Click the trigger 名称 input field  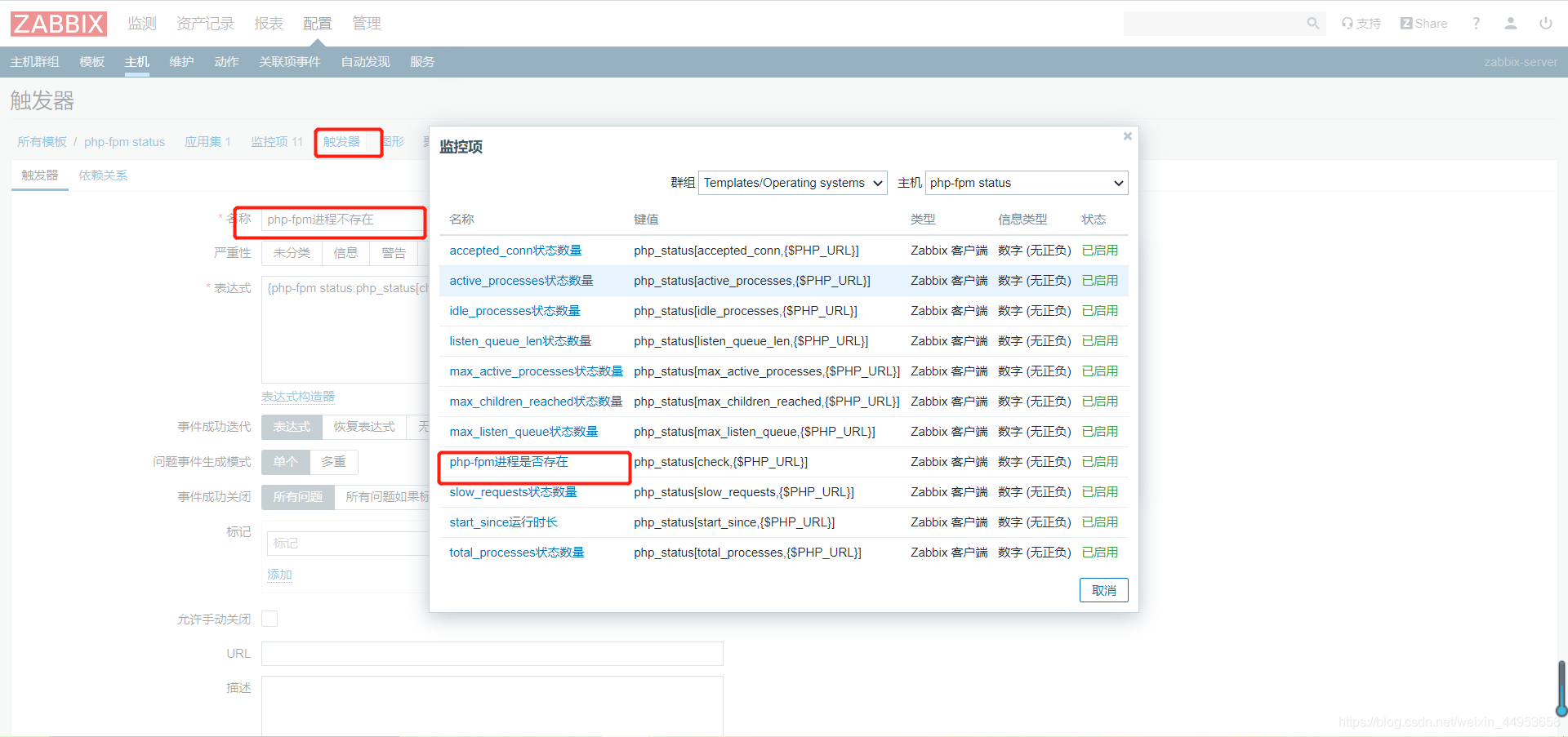pyautogui.click(x=343, y=220)
